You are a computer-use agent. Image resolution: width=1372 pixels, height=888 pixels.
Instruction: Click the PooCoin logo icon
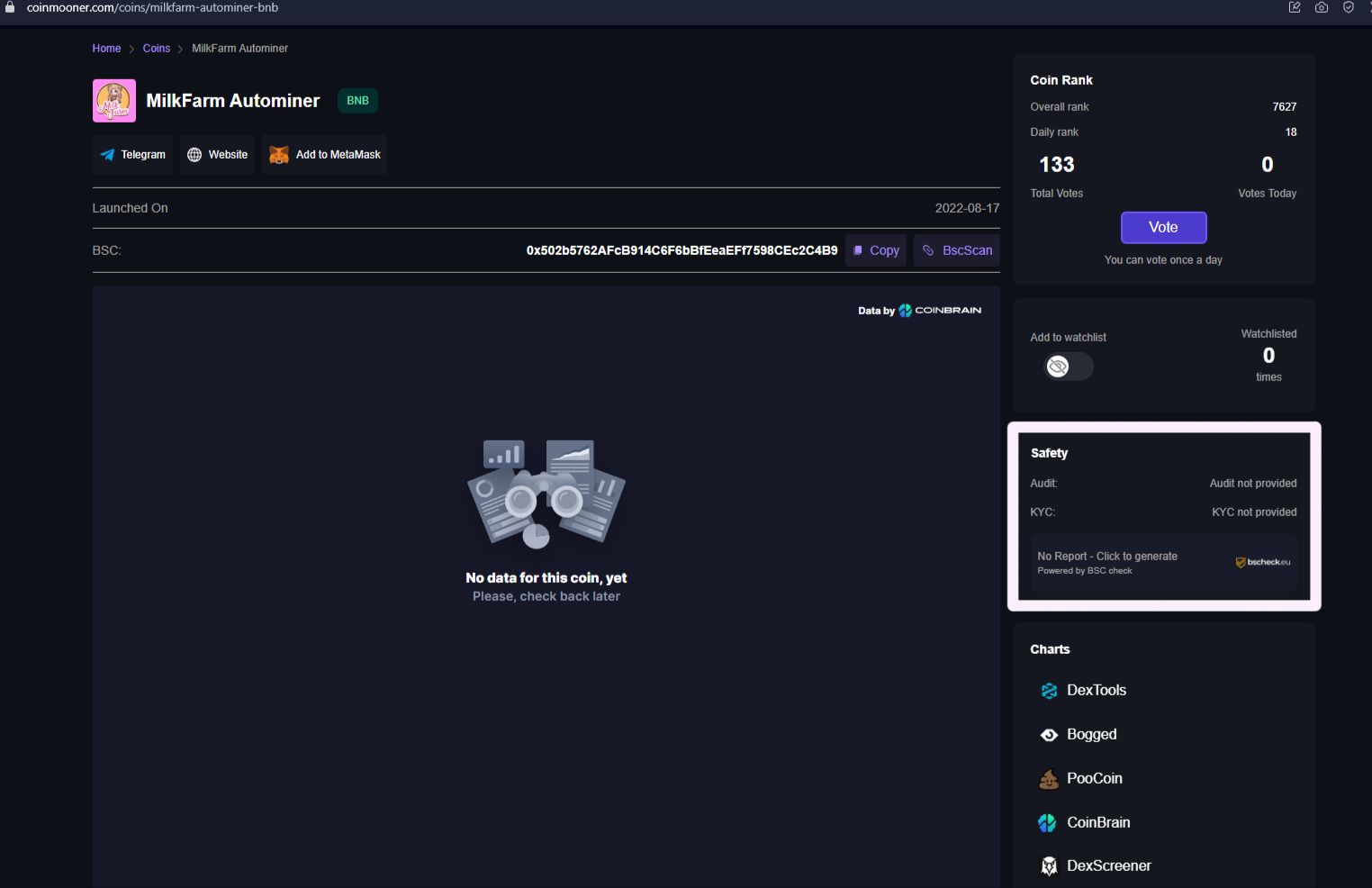coord(1049,779)
